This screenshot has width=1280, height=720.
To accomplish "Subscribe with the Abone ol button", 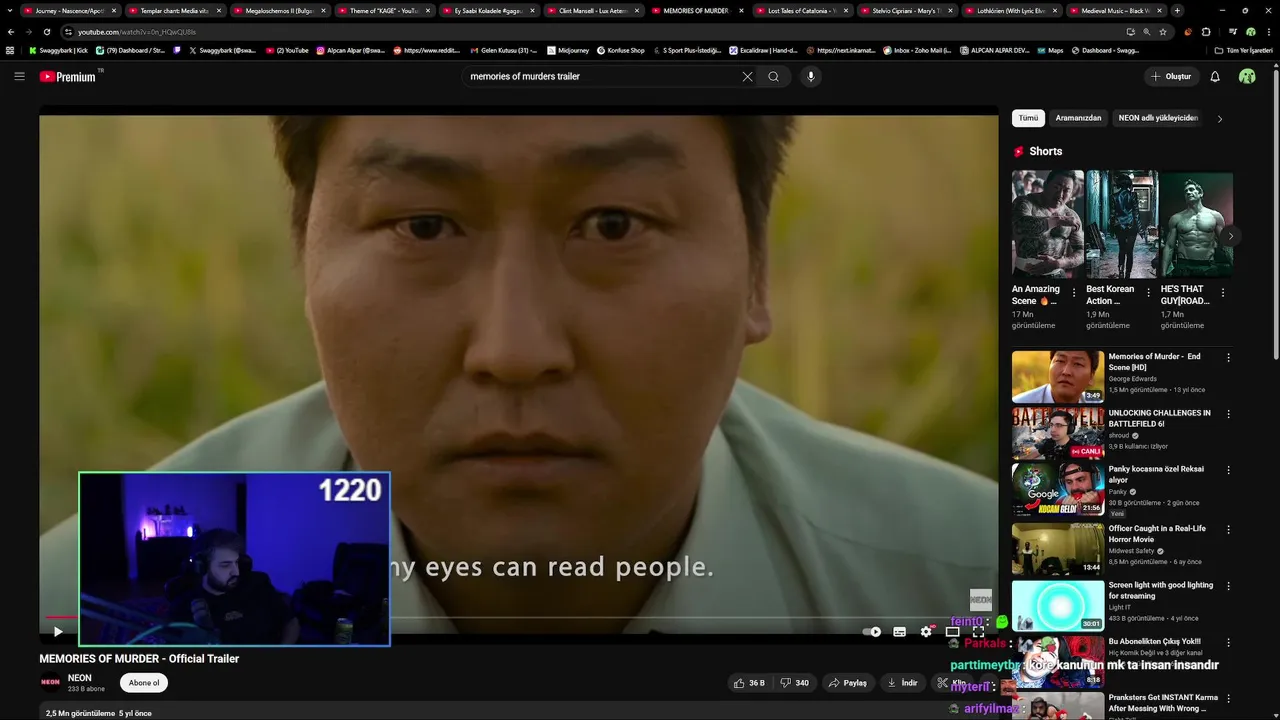I will click(144, 683).
